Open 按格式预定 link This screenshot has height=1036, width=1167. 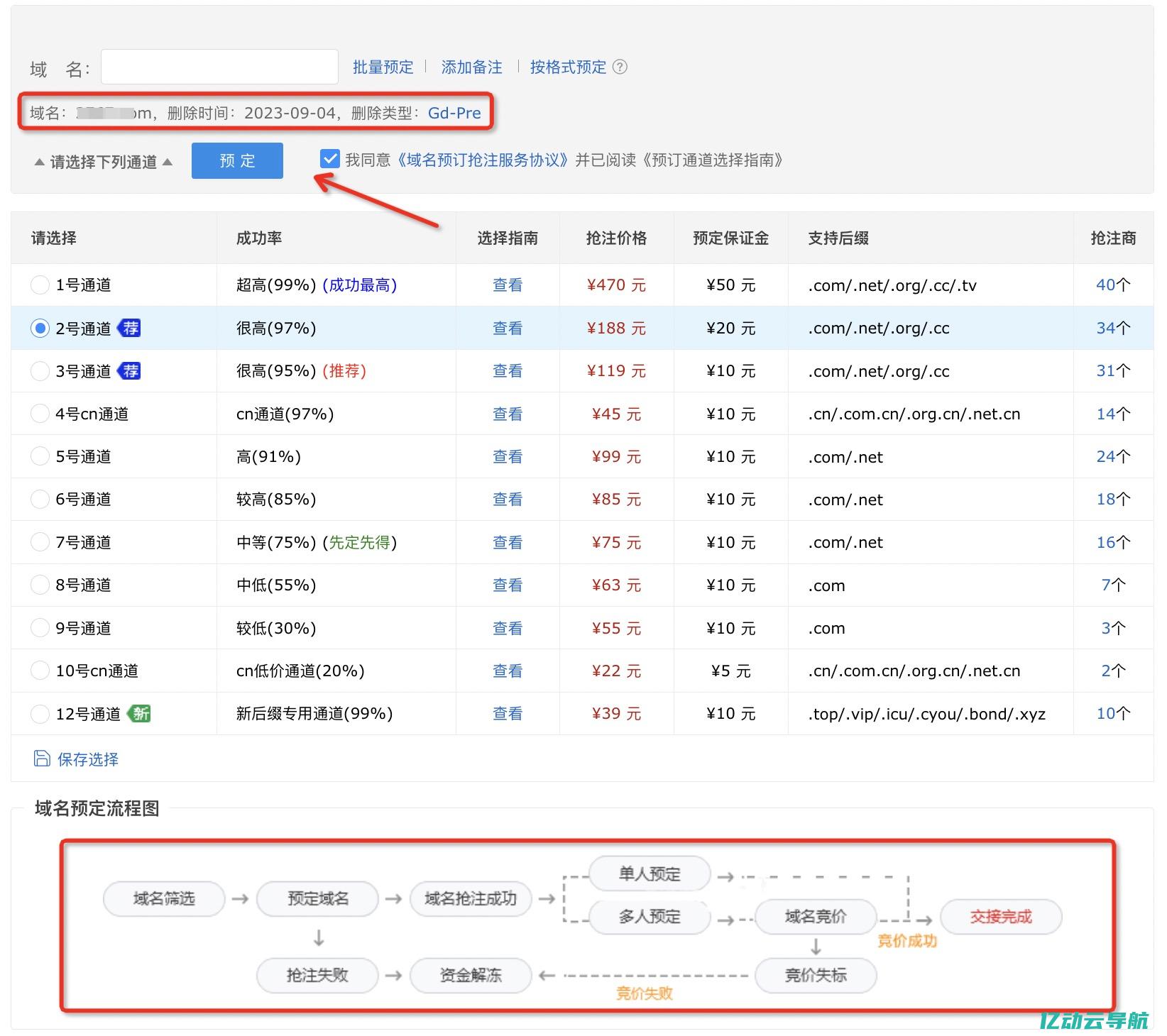pyautogui.click(x=568, y=67)
